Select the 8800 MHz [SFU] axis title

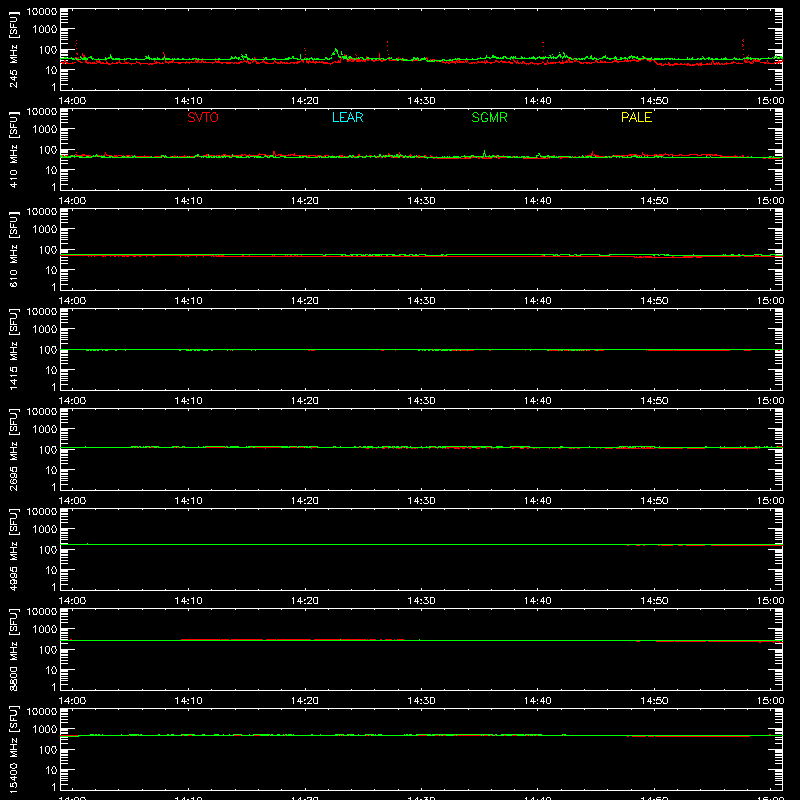[x=13, y=649]
